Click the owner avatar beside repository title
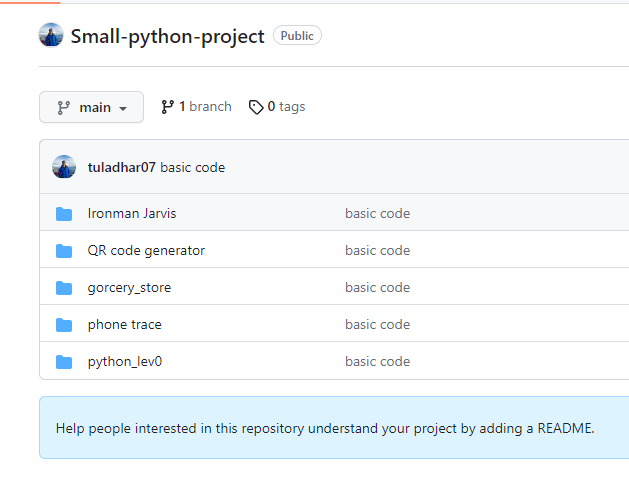629x494 pixels. (x=51, y=36)
